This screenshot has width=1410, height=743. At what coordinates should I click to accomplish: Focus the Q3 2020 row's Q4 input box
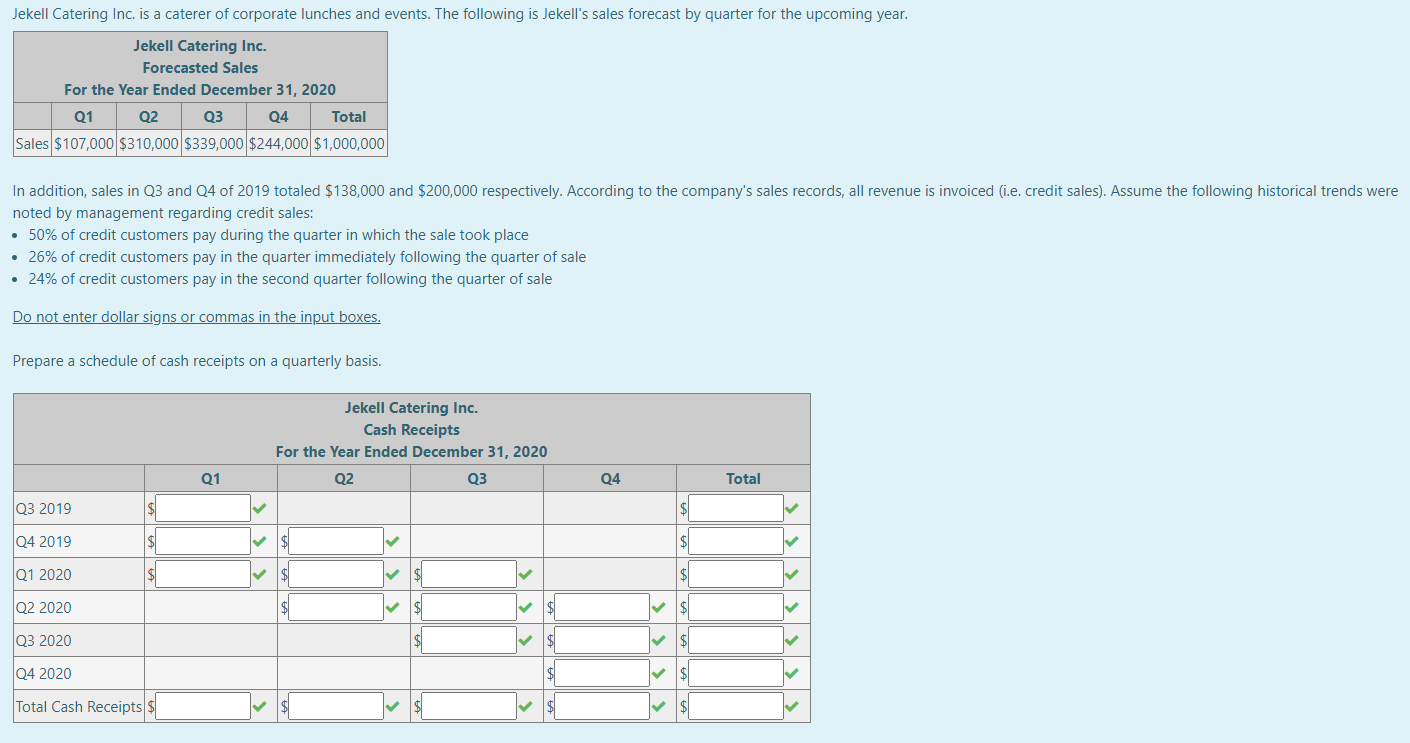coord(602,640)
